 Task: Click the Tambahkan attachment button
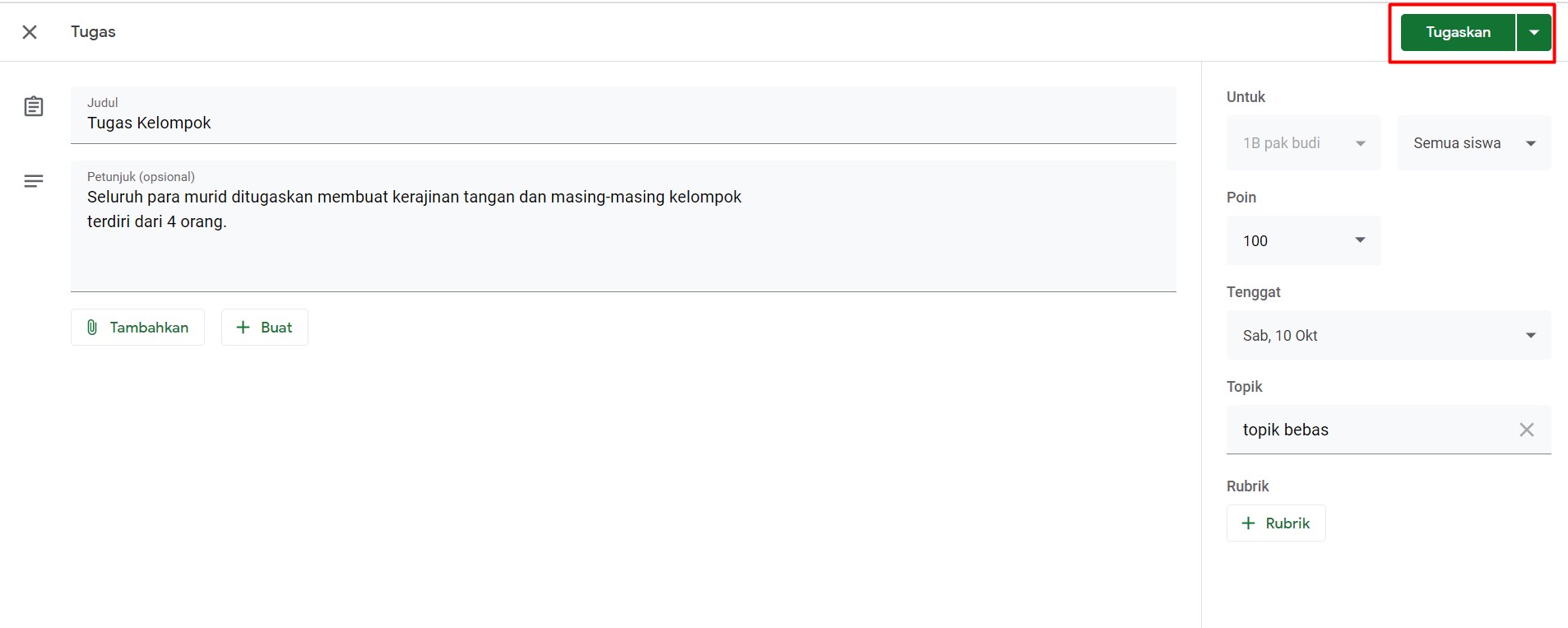137,327
